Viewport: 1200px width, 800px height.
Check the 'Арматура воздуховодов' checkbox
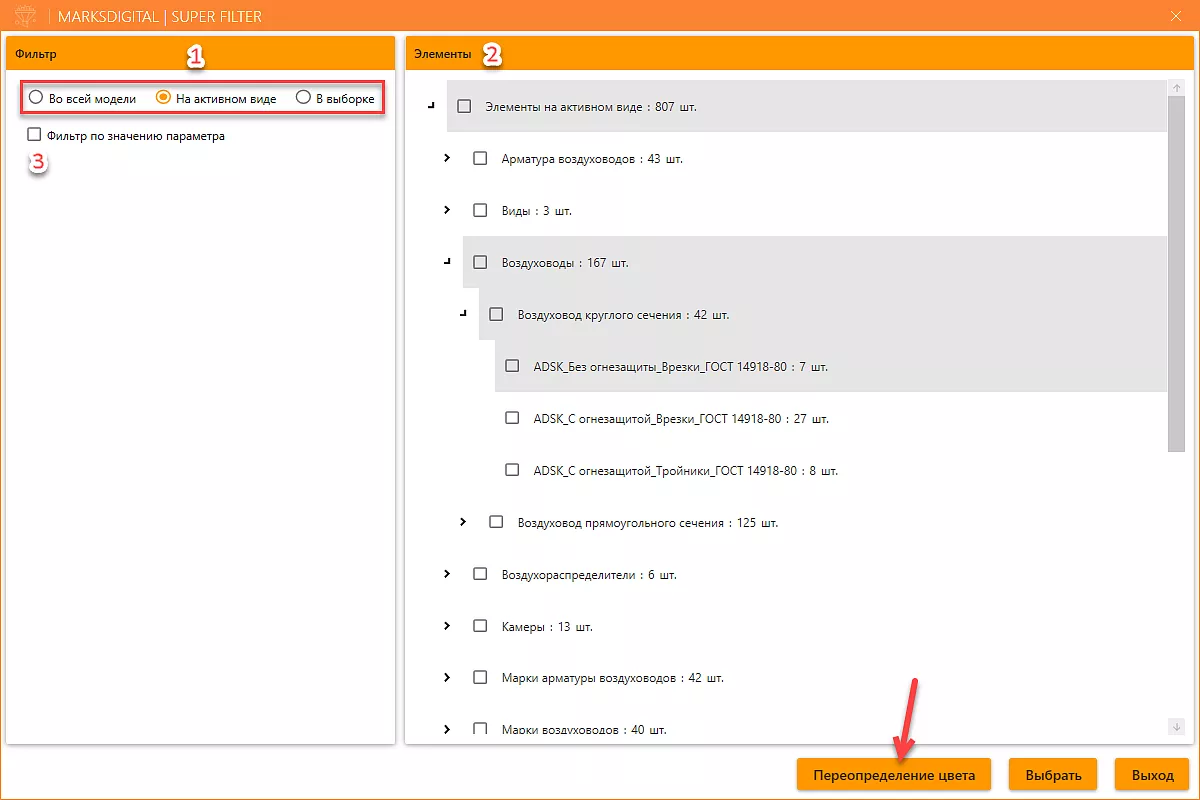(480, 158)
